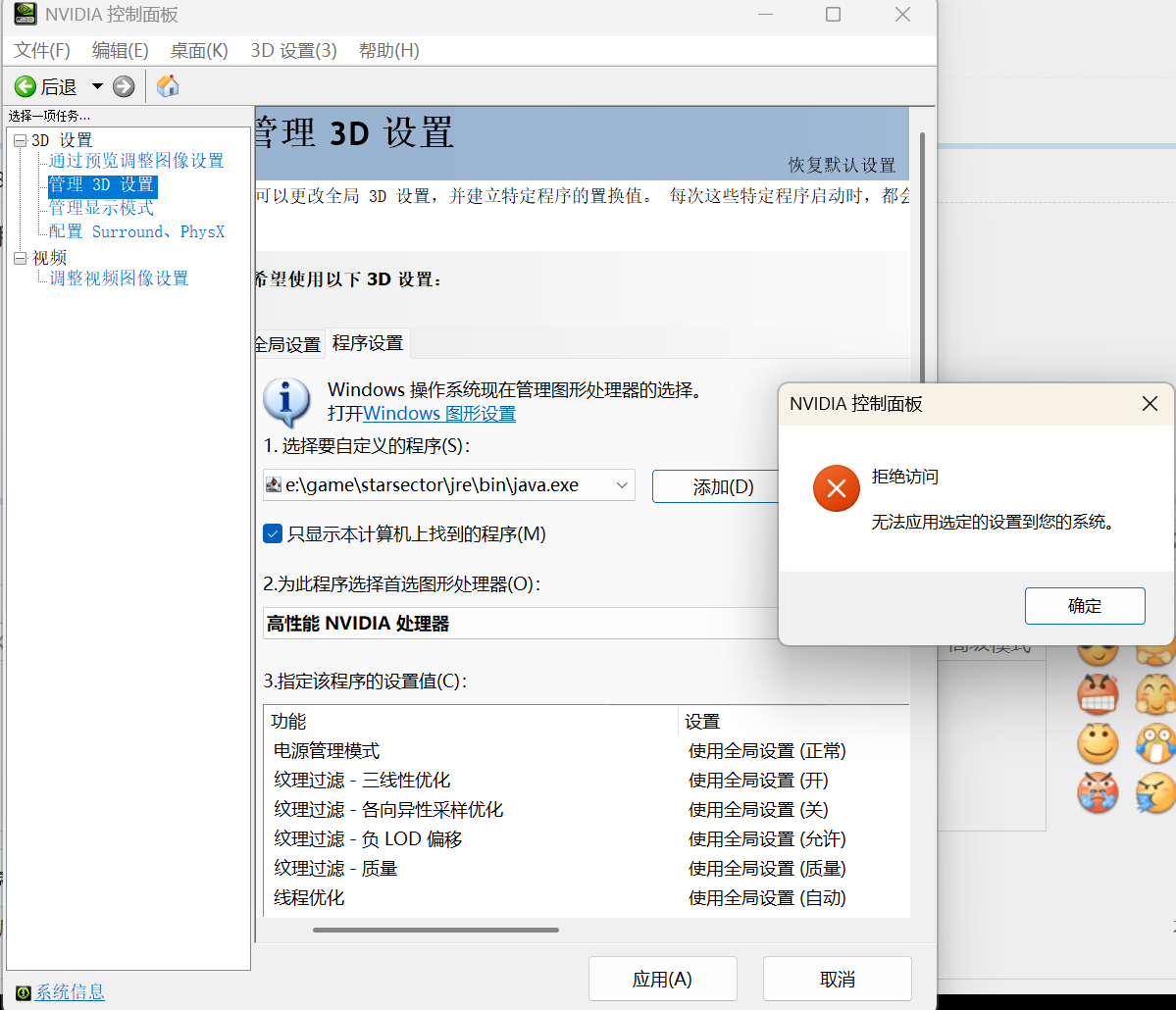Select 管理显示模式 in the tree

pyautogui.click(x=101, y=208)
